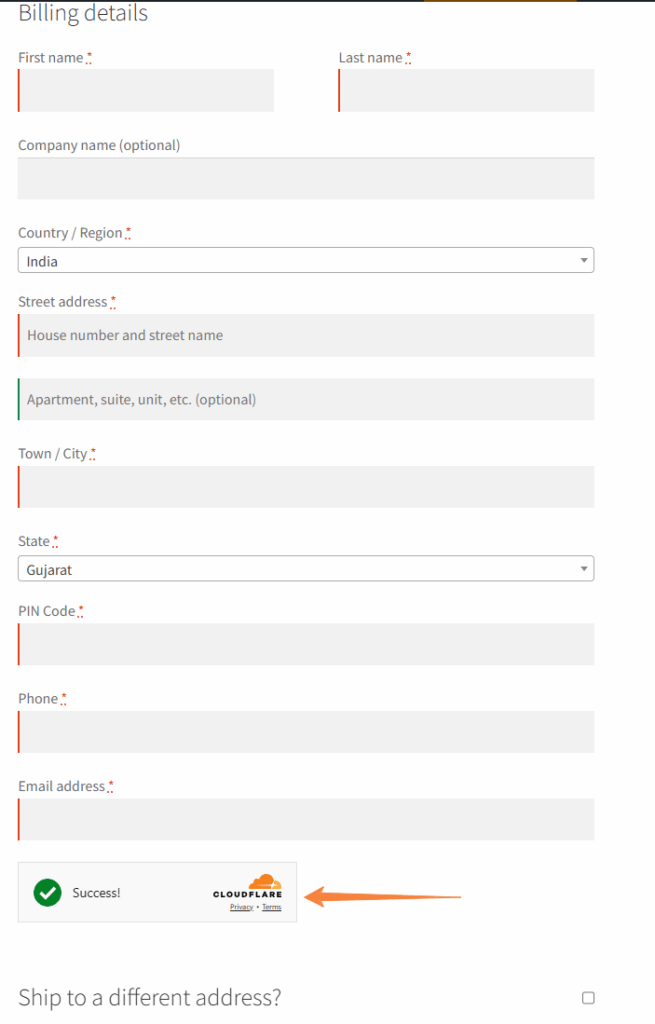Focus the First name field
The height and width of the screenshot is (1024, 655).
click(x=146, y=90)
